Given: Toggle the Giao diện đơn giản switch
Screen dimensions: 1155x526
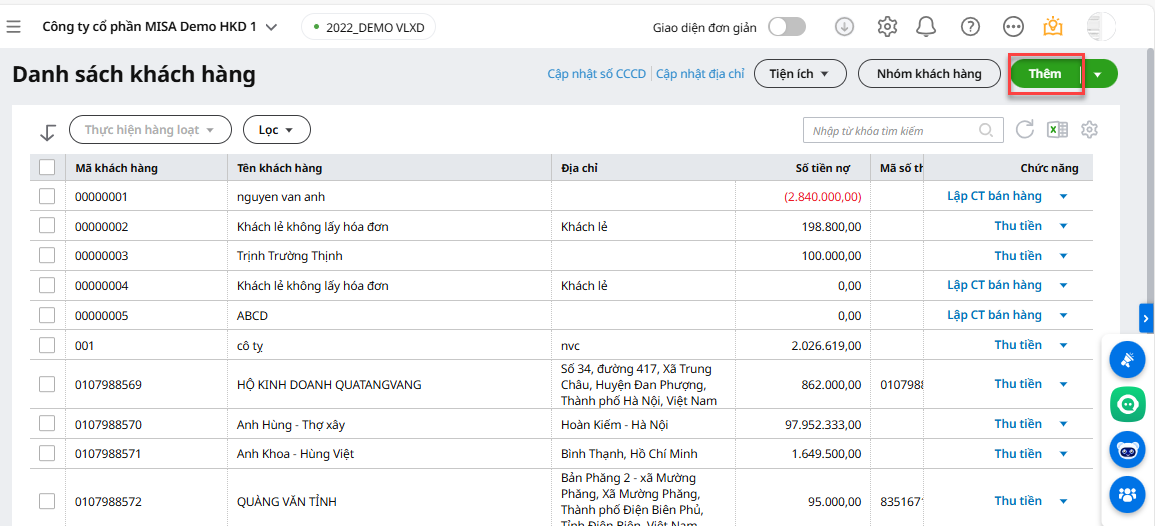Looking at the screenshot, I should click(x=786, y=27).
